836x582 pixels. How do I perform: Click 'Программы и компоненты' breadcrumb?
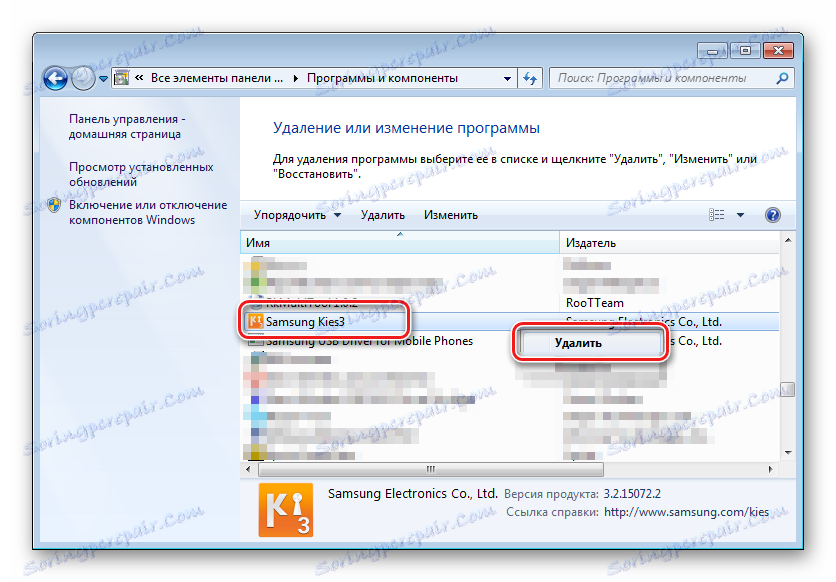(382, 78)
